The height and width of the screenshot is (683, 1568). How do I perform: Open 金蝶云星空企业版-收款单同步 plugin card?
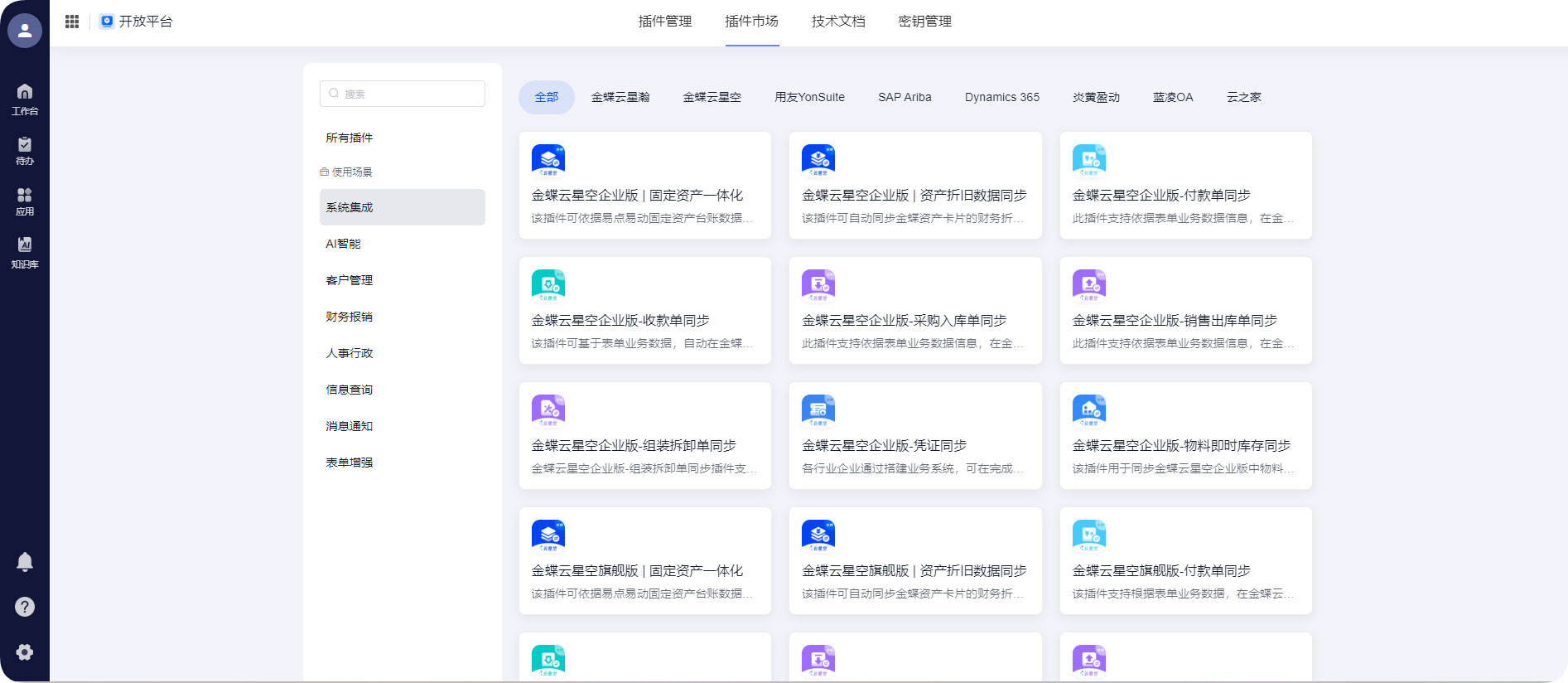[x=644, y=310]
